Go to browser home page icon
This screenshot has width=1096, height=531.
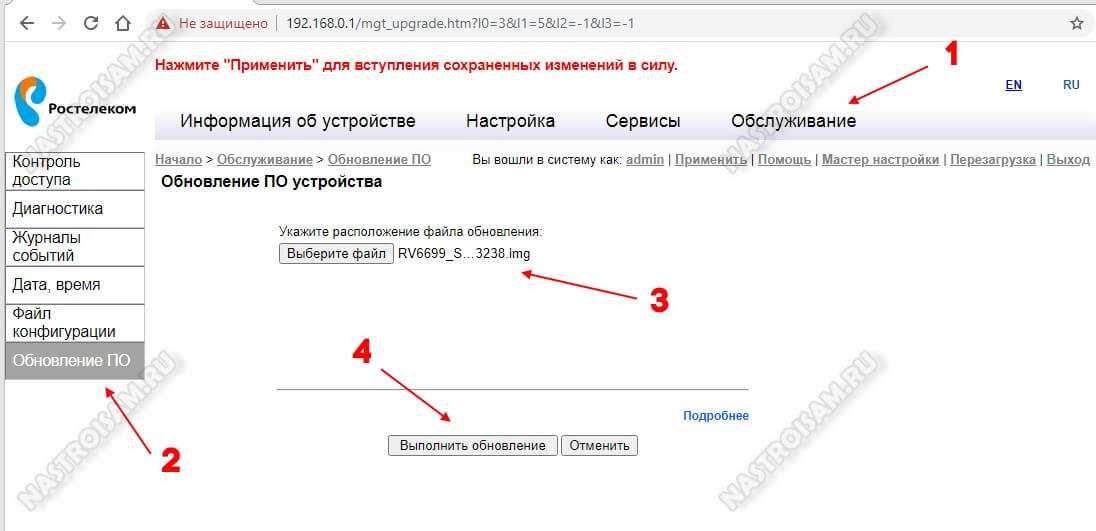point(122,23)
